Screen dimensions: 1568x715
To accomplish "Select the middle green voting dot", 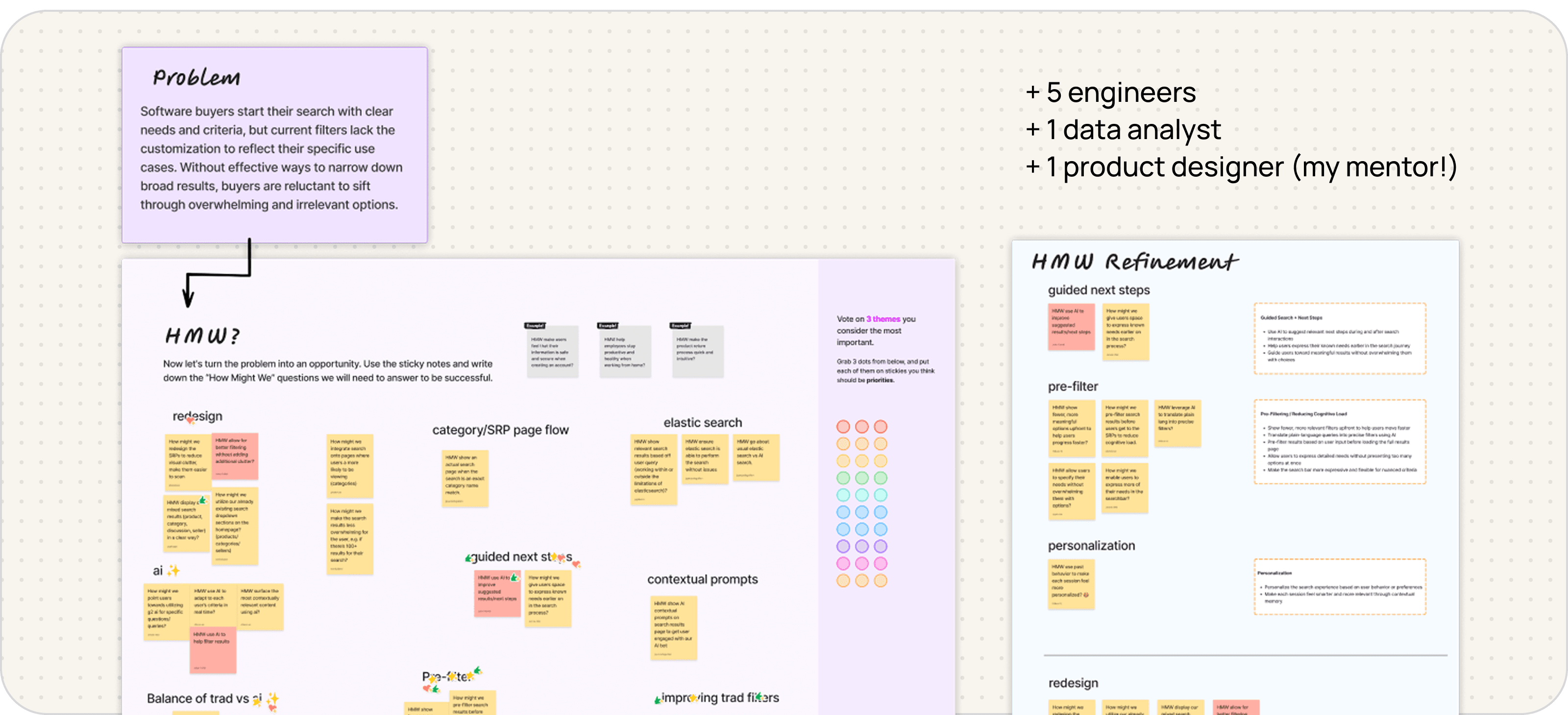I will click(x=862, y=477).
